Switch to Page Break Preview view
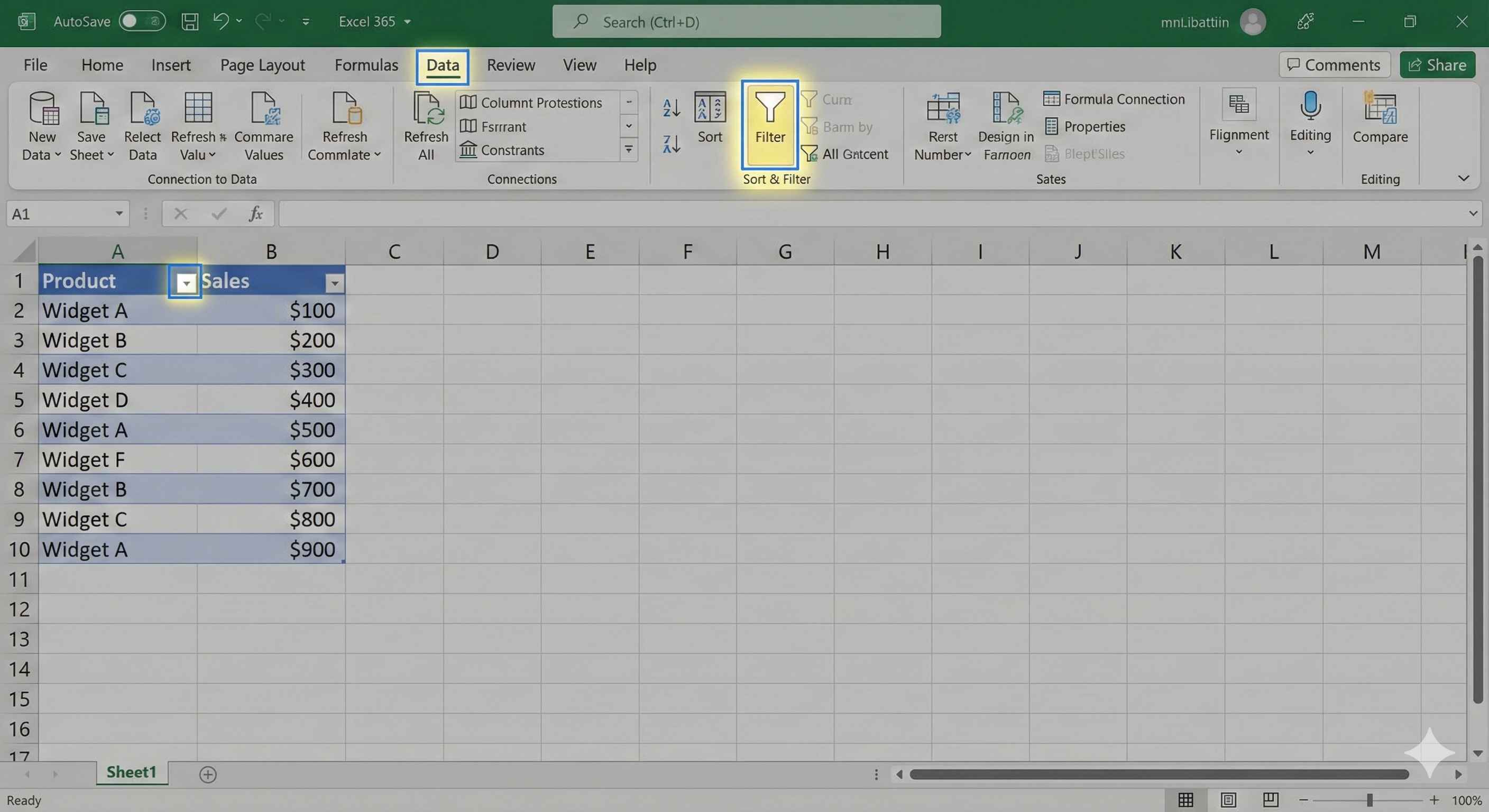The width and height of the screenshot is (1489, 812). [1271, 800]
